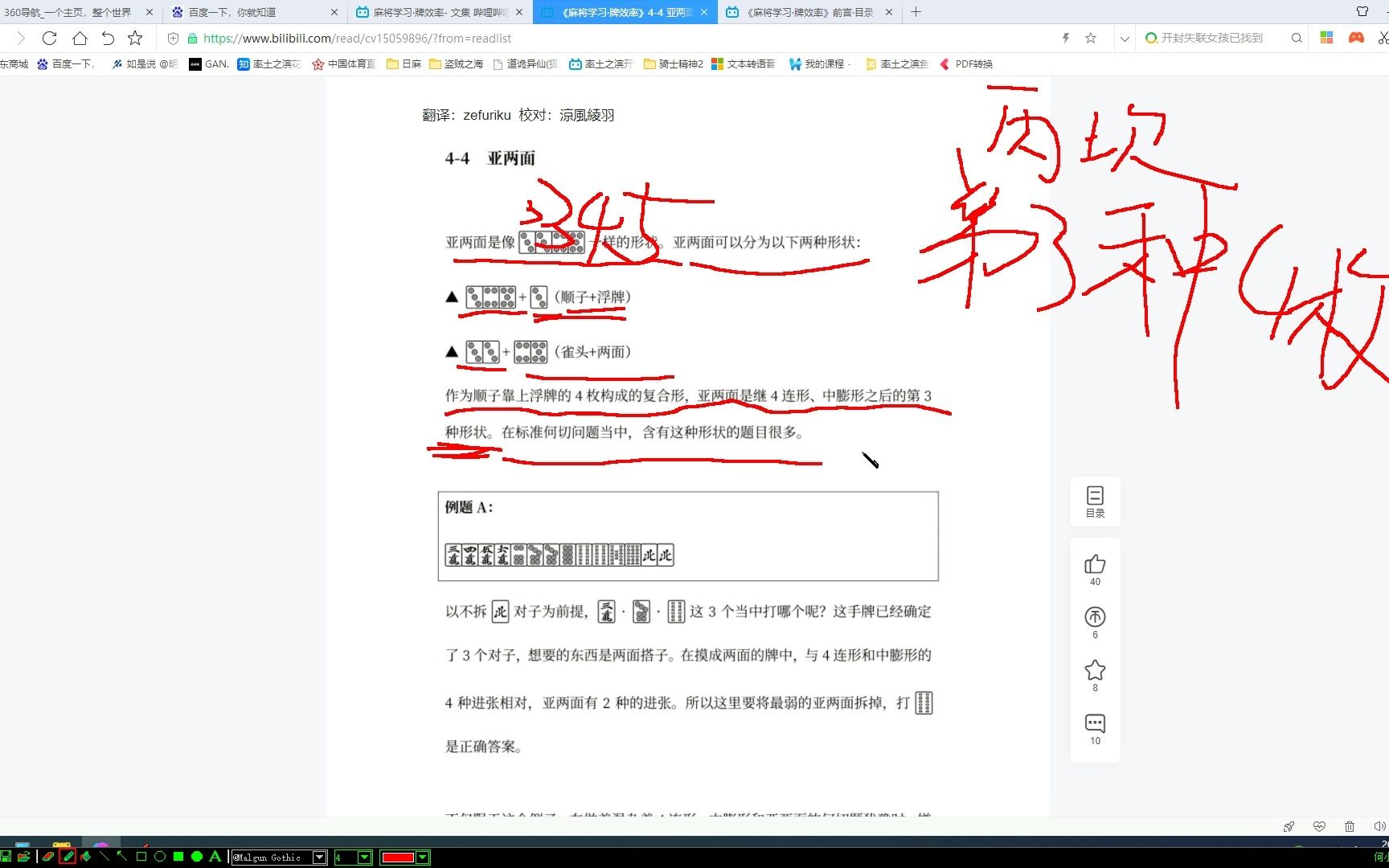The width and height of the screenshot is (1389, 868).
Task: Click the scissors screenshot extension icon
Action: tap(1383, 38)
